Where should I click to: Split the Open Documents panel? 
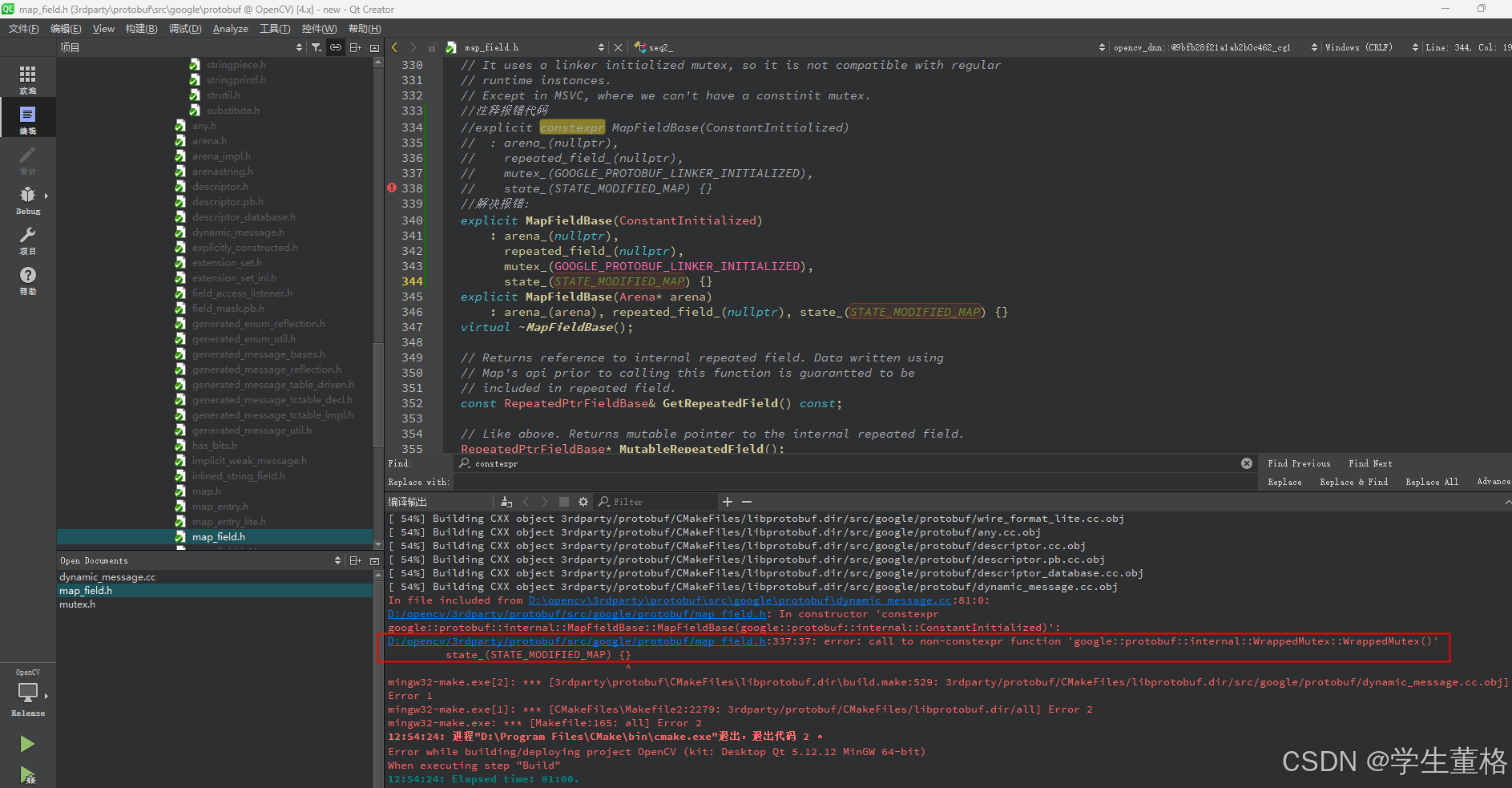pos(355,560)
